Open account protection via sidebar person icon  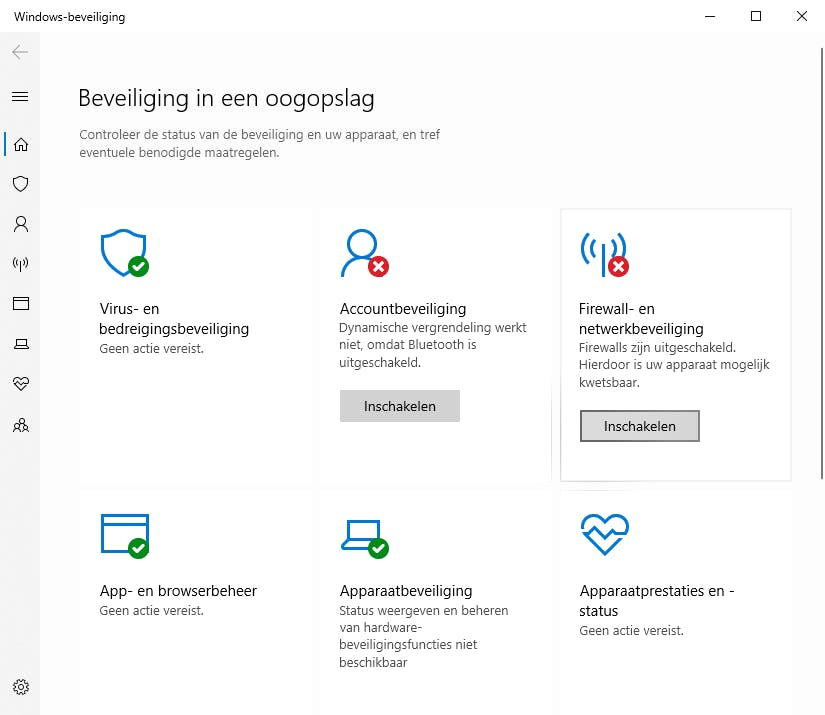pyautogui.click(x=21, y=224)
